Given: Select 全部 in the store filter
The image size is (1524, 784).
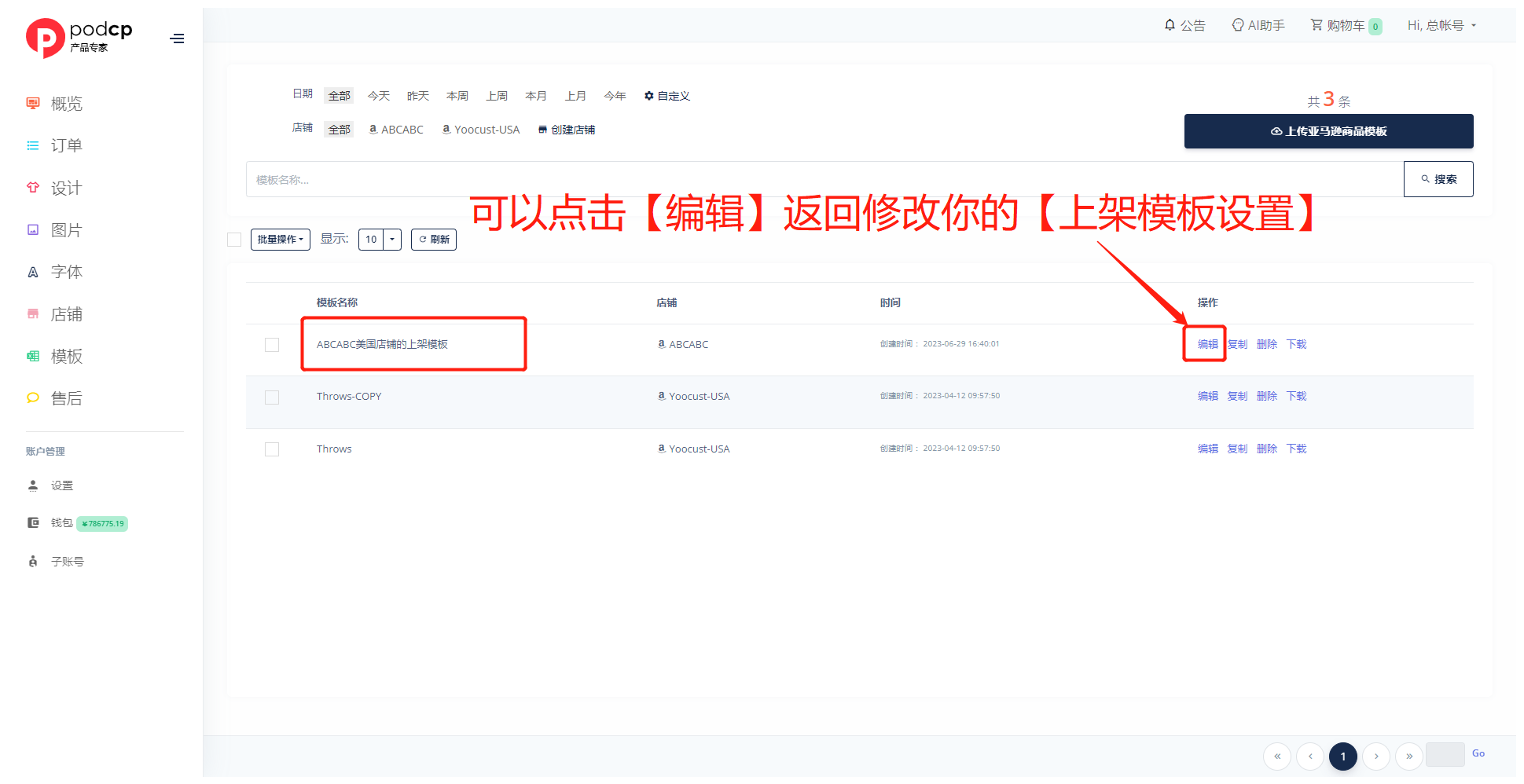Looking at the screenshot, I should [340, 130].
